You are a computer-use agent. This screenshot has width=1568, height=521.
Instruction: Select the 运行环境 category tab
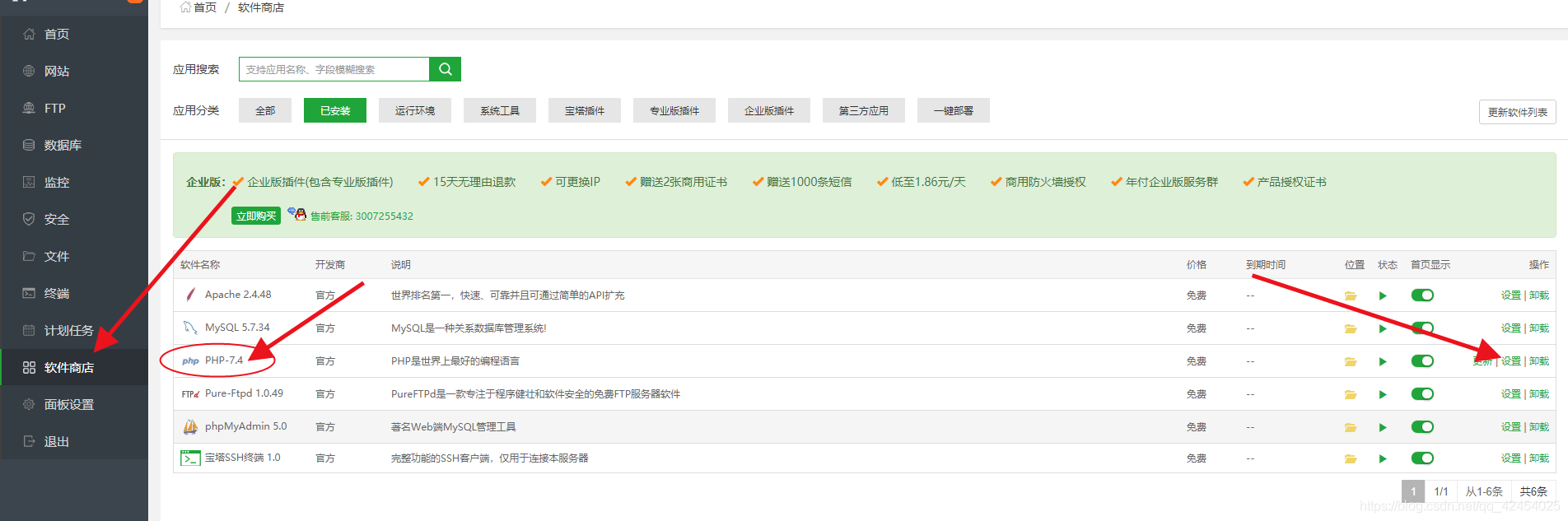(x=415, y=110)
